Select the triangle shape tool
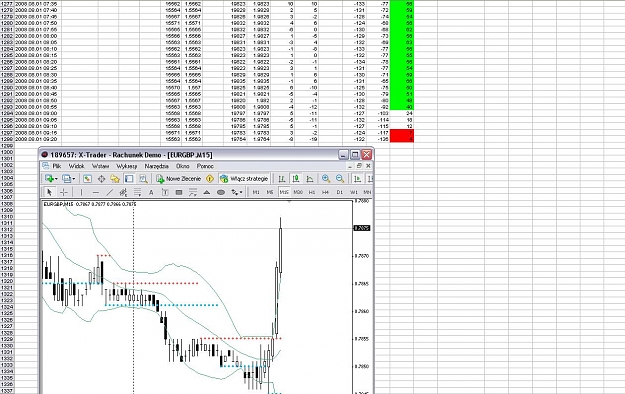Image resolution: width=625 pixels, height=394 pixels. [x=206, y=192]
